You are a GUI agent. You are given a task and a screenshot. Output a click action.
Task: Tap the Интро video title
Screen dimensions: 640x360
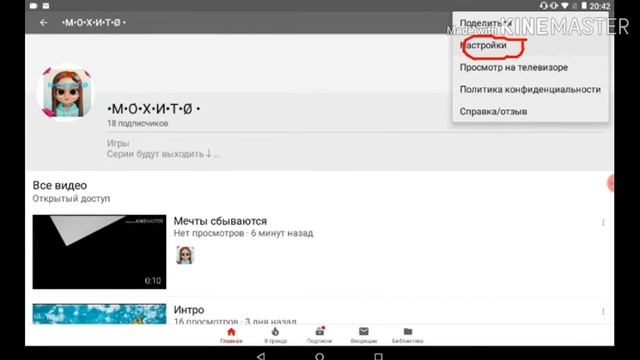189,310
